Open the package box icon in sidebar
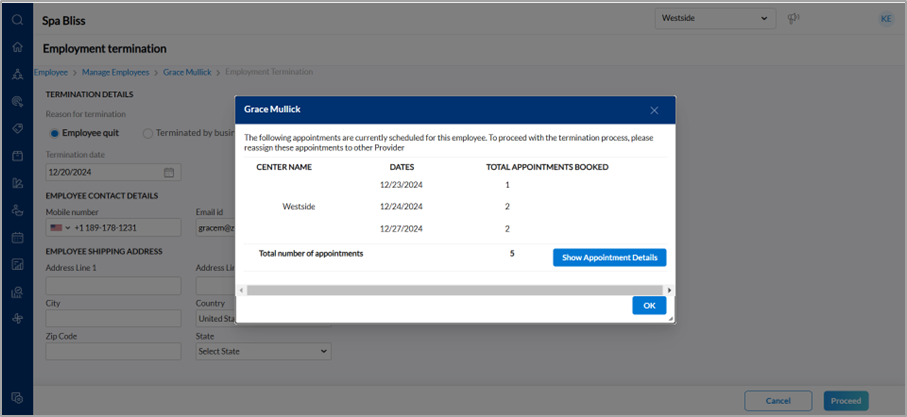 17,156
